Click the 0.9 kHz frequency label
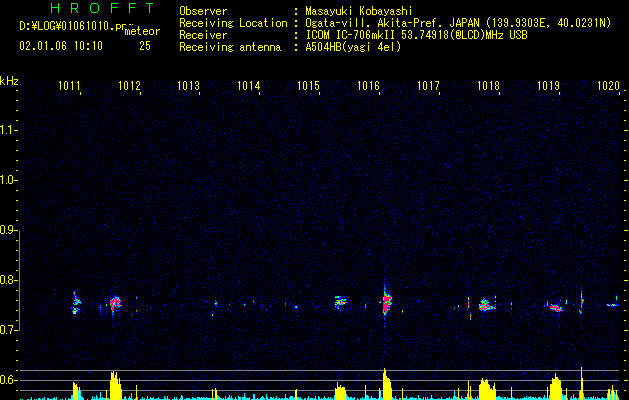This screenshot has width=629, height=400. click(x=8, y=230)
